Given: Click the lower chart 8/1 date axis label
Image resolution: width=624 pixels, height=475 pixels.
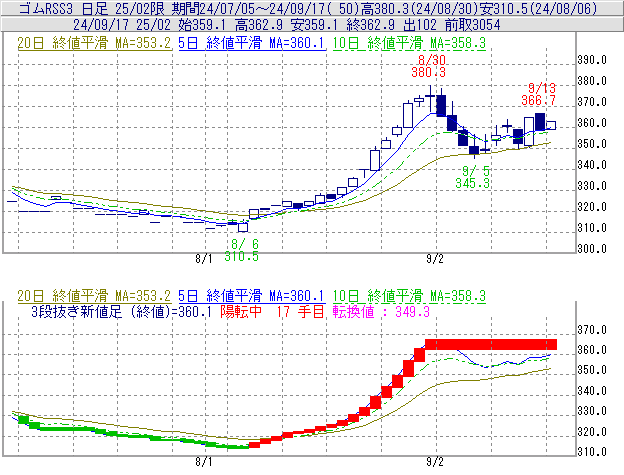Looking at the screenshot, I should tap(204, 462).
